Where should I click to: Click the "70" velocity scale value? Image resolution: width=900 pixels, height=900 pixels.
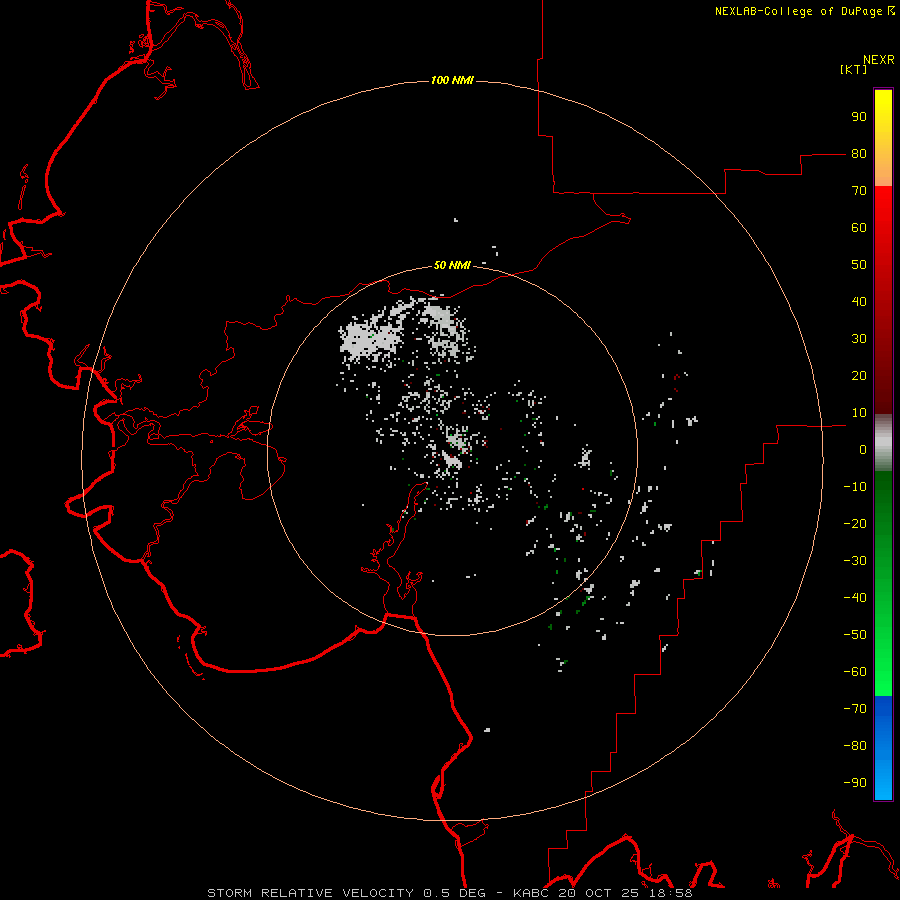point(859,191)
